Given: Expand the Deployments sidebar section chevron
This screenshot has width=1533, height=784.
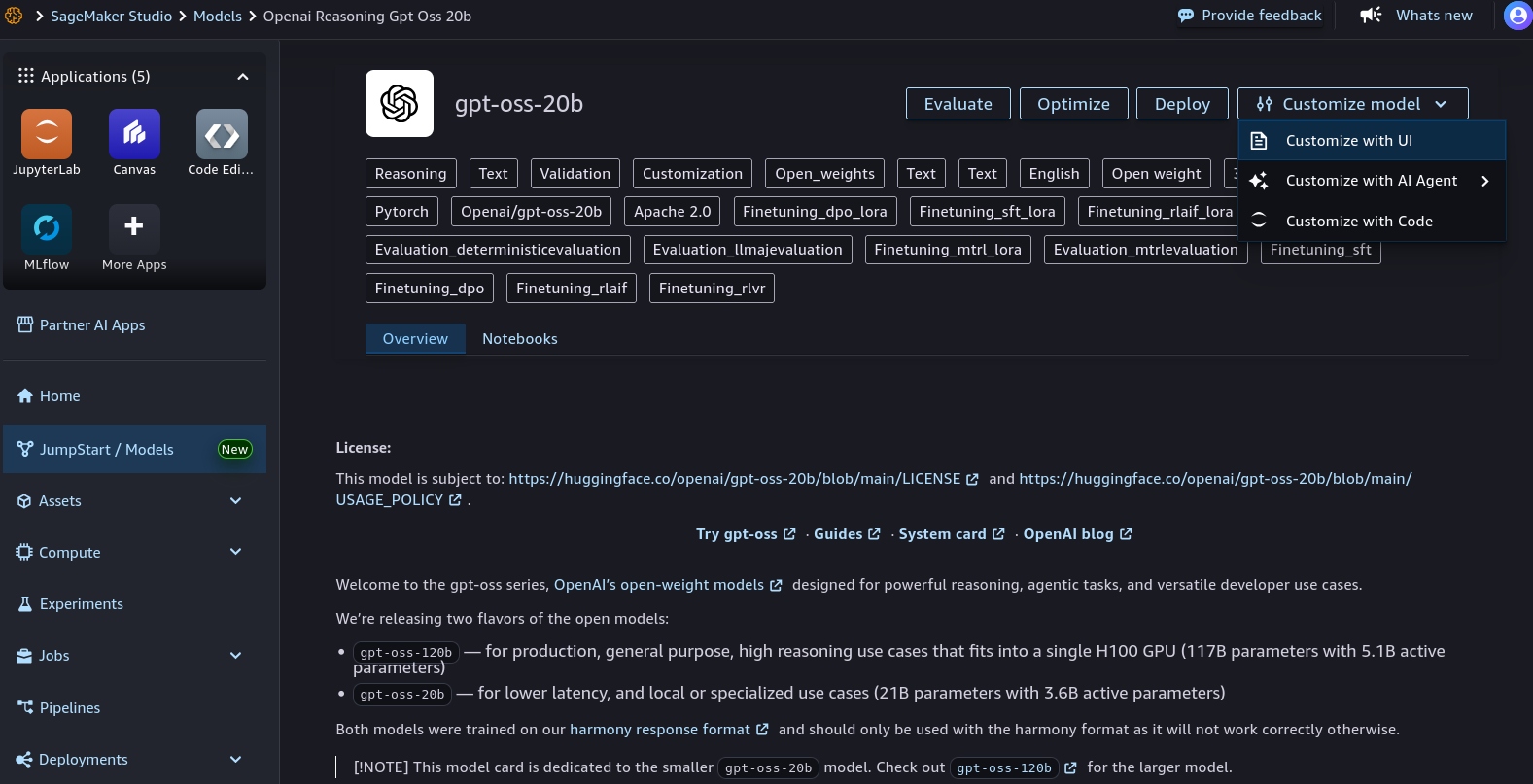Looking at the screenshot, I should (235, 759).
